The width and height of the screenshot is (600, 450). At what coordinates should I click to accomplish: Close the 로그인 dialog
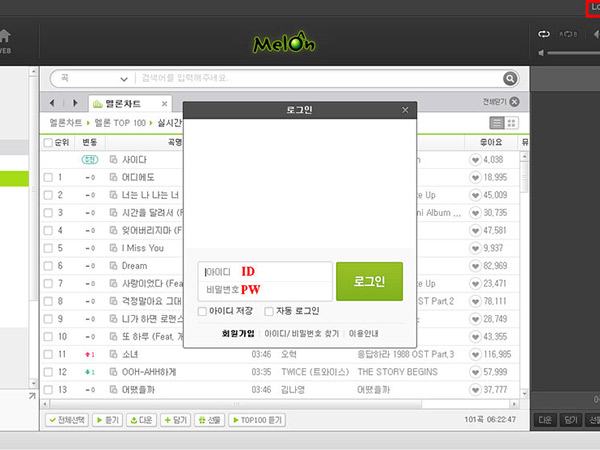click(x=405, y=110)
